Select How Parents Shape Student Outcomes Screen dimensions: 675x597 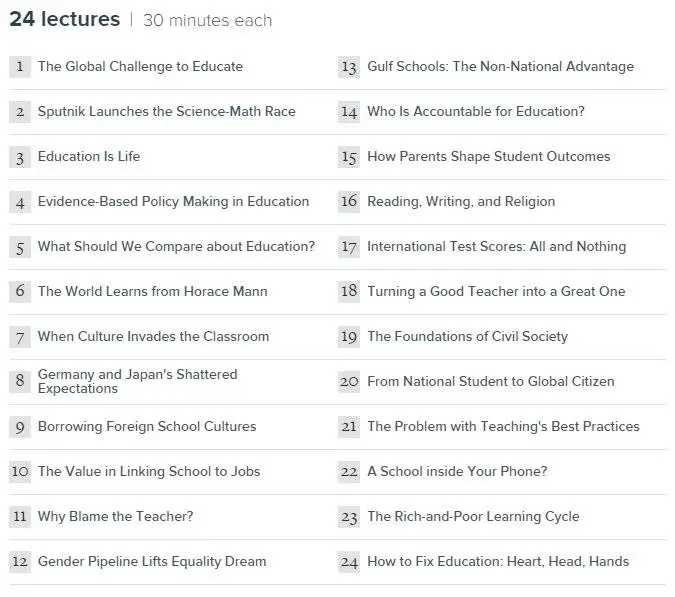(x=489, y=157)
